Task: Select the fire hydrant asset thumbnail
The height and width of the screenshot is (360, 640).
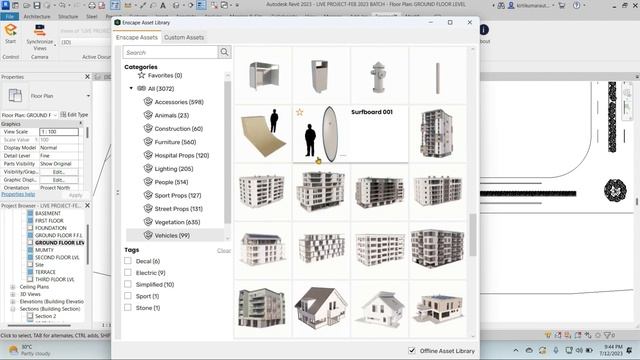Action: pos(379,76)
